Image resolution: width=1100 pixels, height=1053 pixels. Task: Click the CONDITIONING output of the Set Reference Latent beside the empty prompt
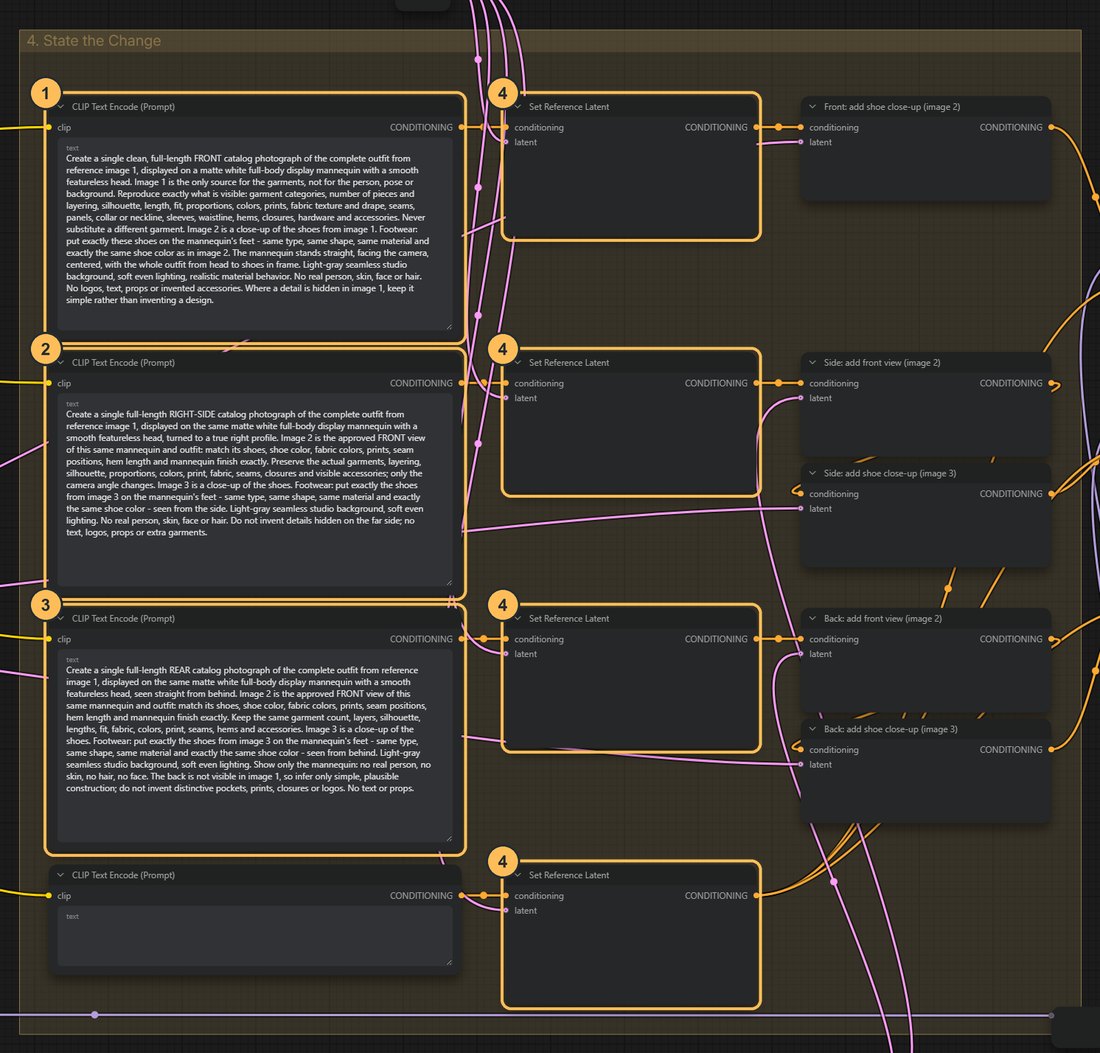pos(756,896)
